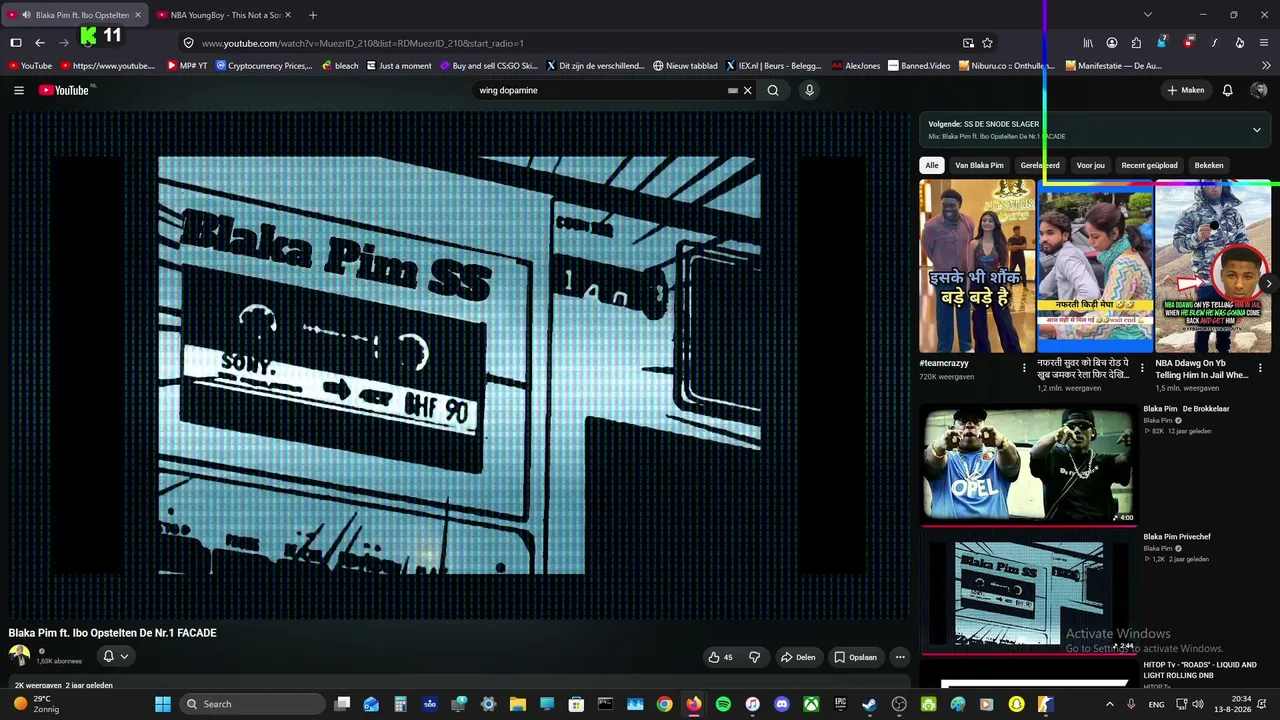
Task: Open Blaka Pim De Brokkelaar thumbnail
Action: (1028, 463)
